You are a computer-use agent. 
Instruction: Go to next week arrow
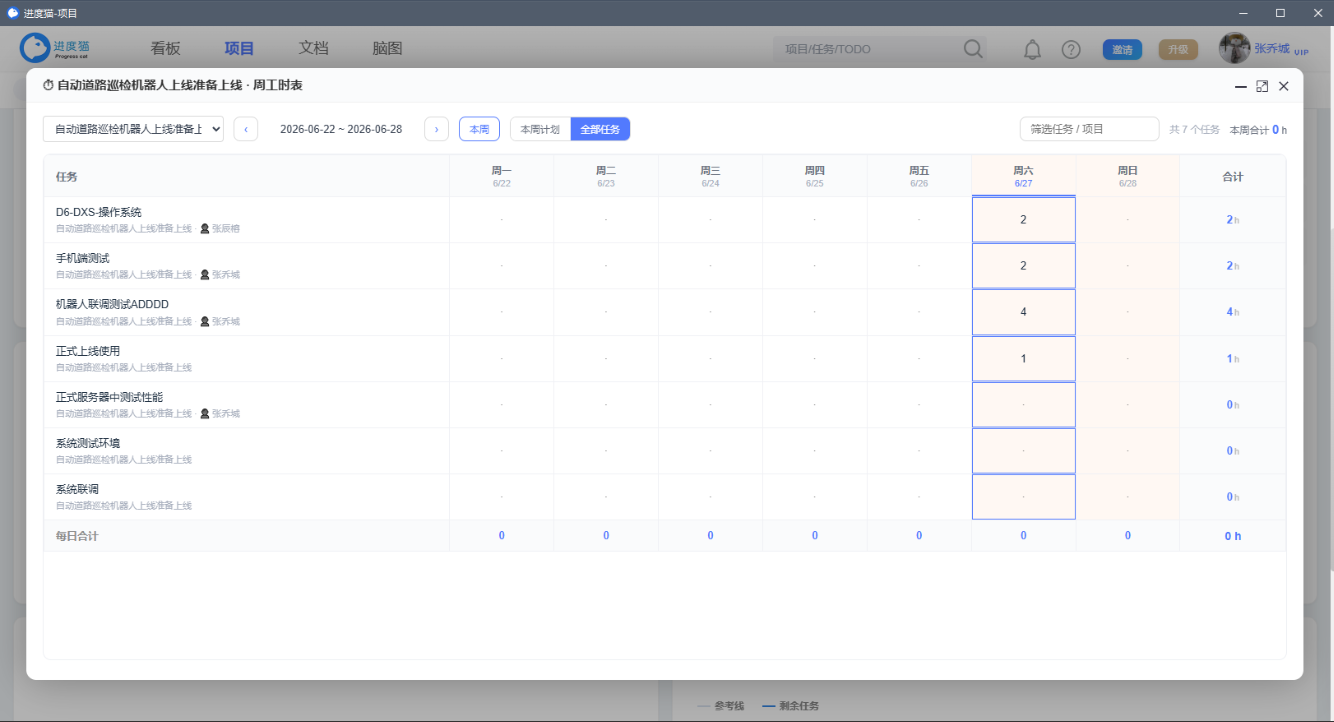click(x=436, y=129)
